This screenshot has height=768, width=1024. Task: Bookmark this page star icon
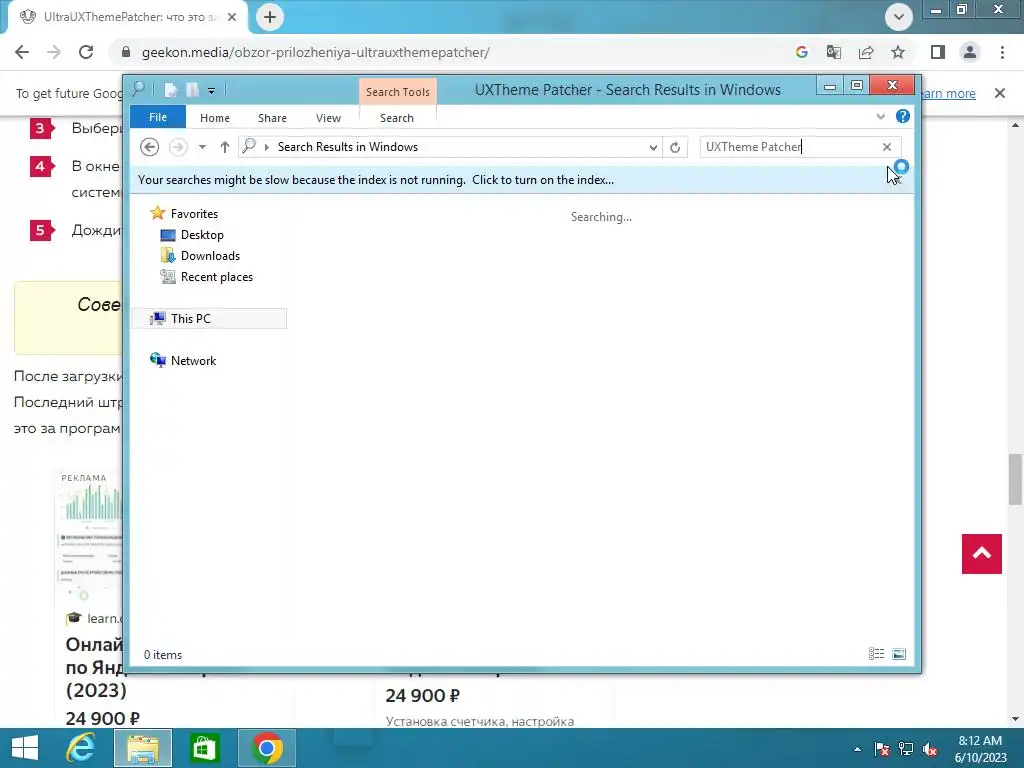[898, 52]
